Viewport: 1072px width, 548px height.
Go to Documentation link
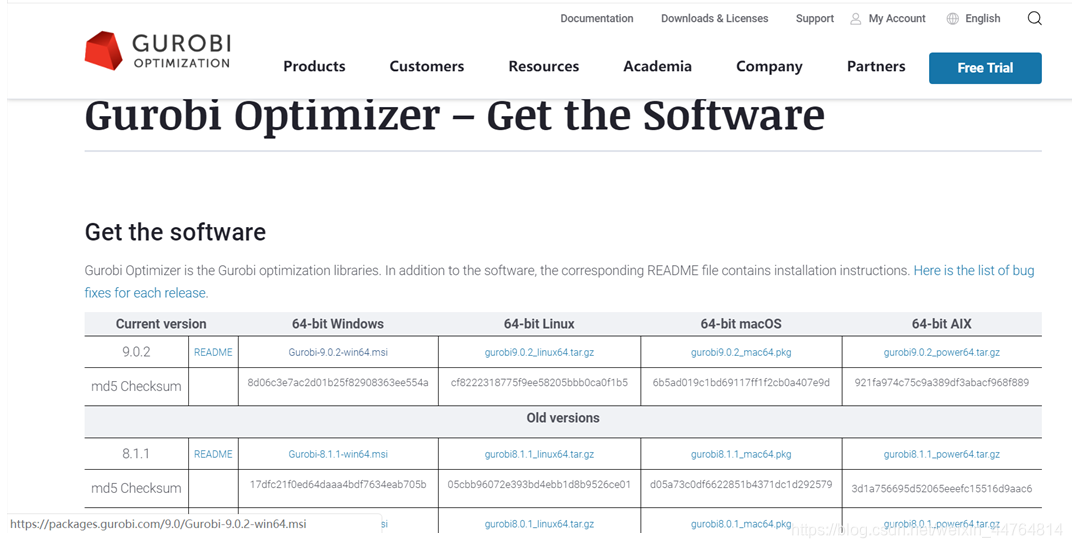point(597,18)
